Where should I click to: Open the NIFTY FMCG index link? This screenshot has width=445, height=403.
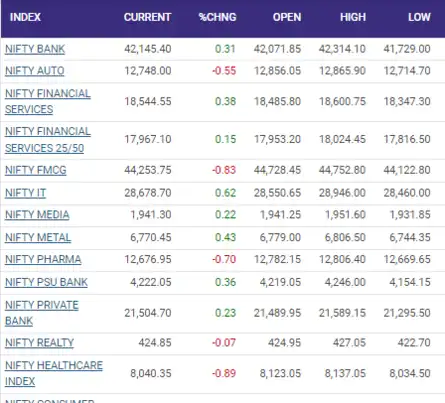36,170
